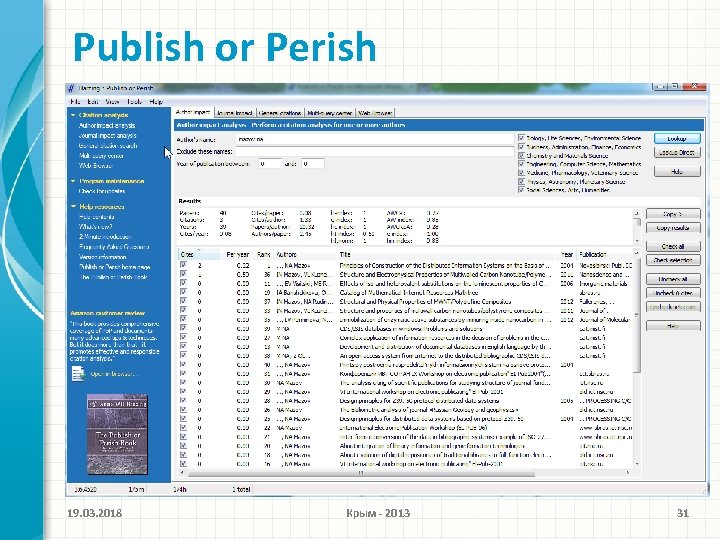Image resolution: width=720 pixels, height=540 pixels.
Task: Toggle Social Sciences, Arts, Humanities checkbox
Action: coord(521,190)
